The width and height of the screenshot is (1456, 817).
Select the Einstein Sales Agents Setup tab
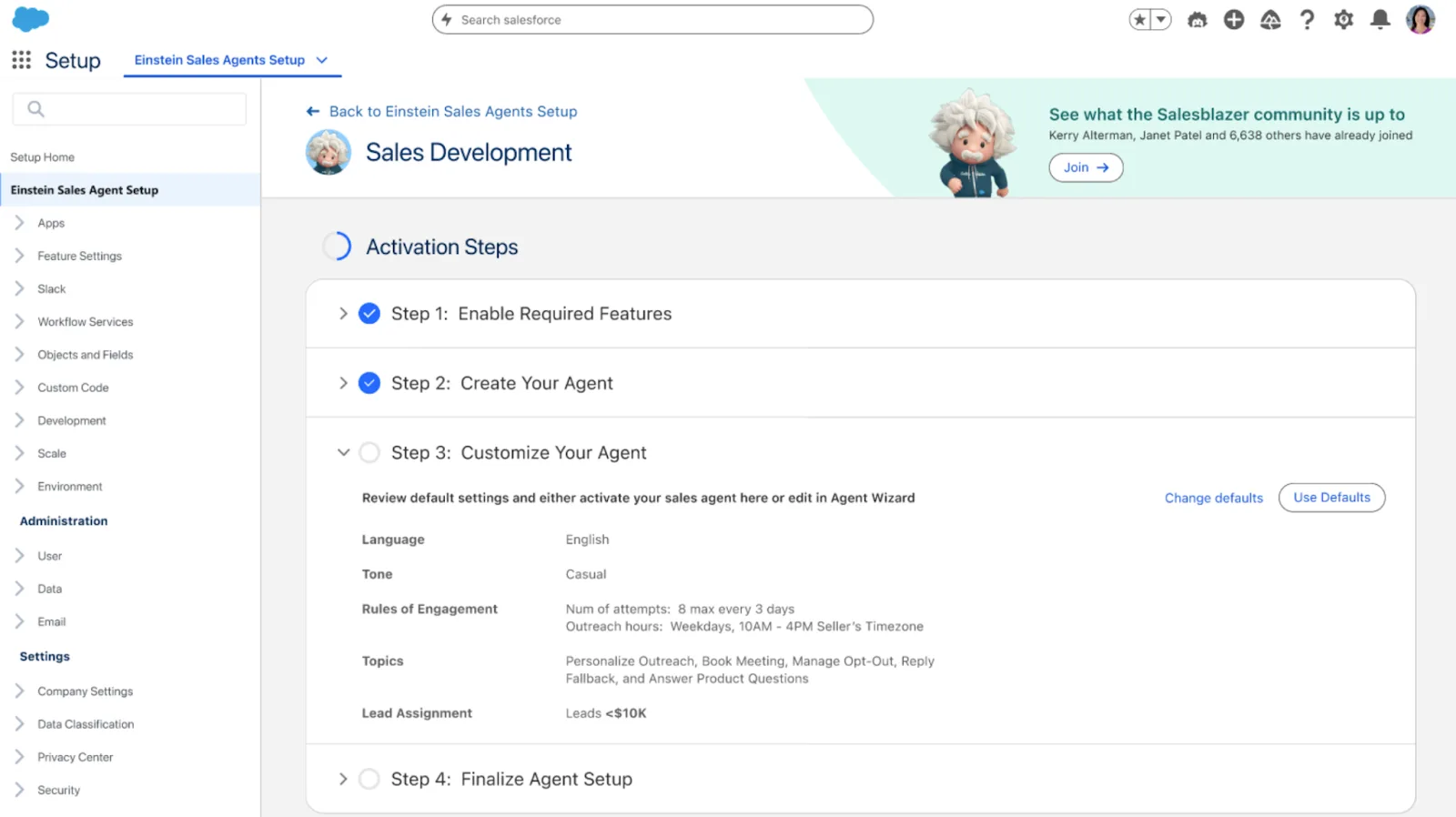point(219,60)
